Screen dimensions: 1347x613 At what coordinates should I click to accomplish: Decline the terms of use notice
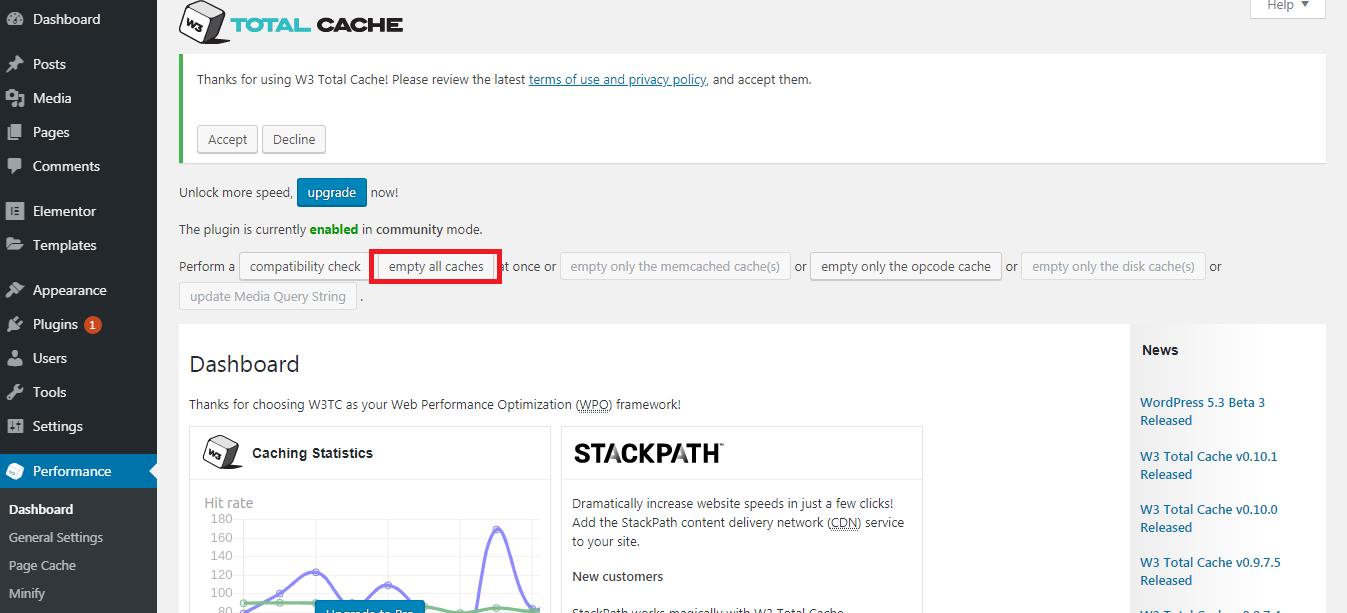pos(294,139)
